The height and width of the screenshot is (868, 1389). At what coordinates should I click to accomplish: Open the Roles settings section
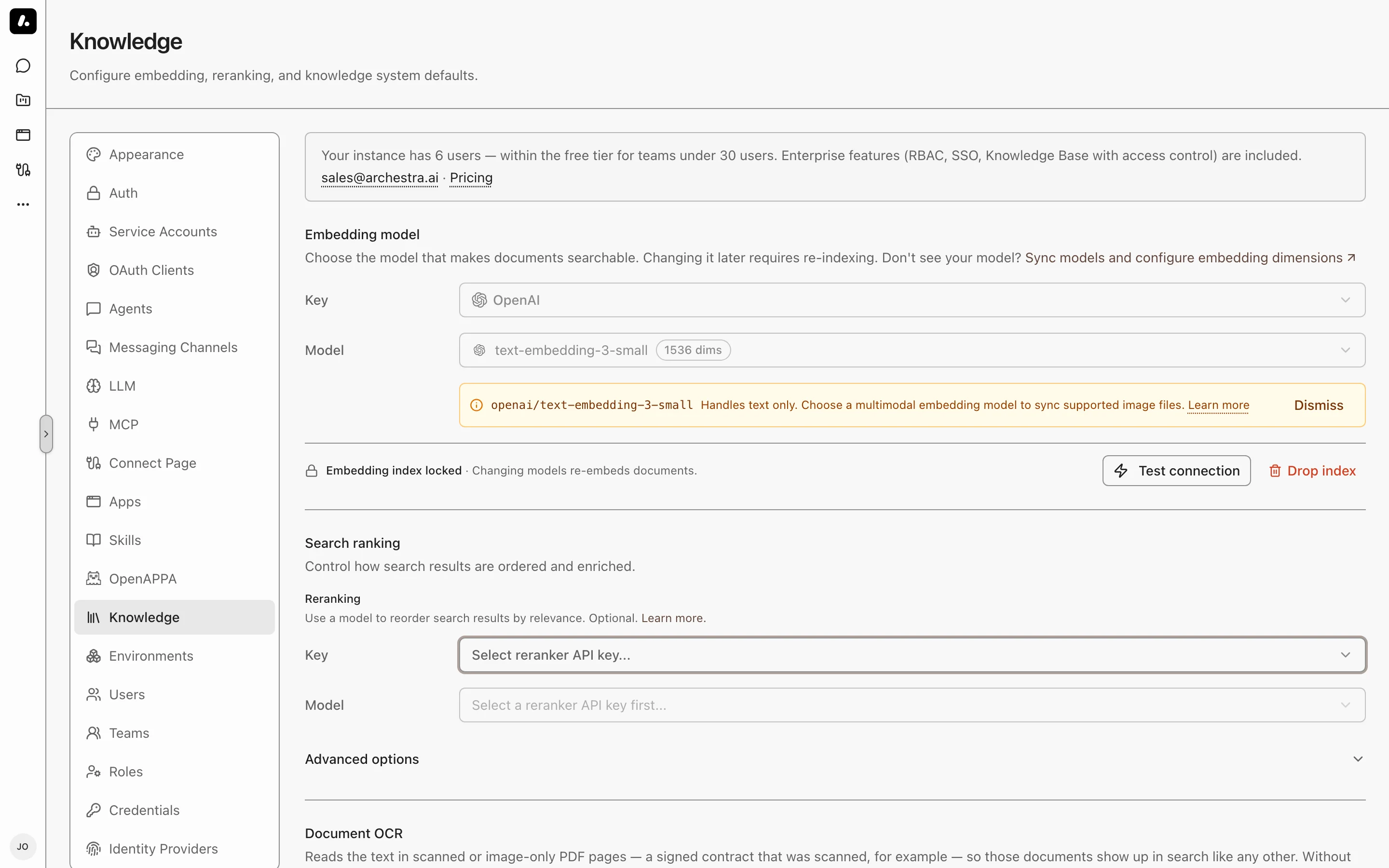(175, 772)
